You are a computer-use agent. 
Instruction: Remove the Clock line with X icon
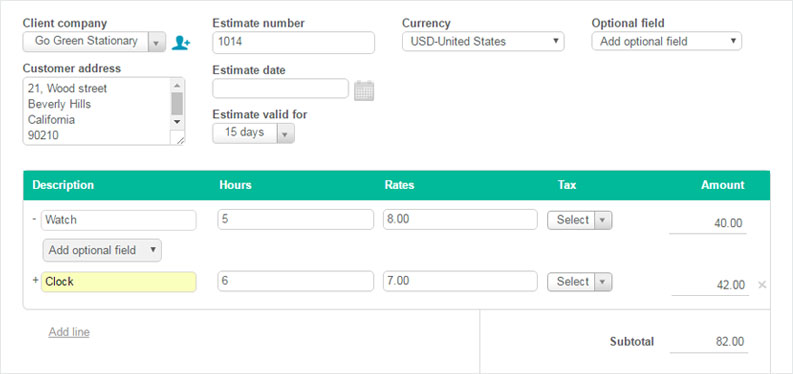click(x=762, y=285)
